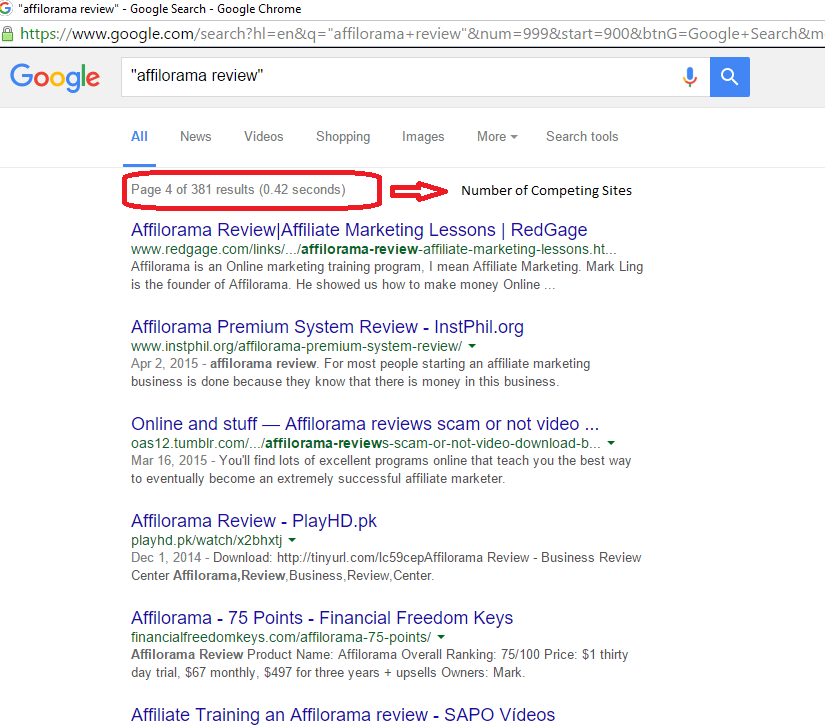This screenshot has height=725, width=825.
Task: Open Affilorama Premium System Review InstPhil.org link
Action: (327, 327)
